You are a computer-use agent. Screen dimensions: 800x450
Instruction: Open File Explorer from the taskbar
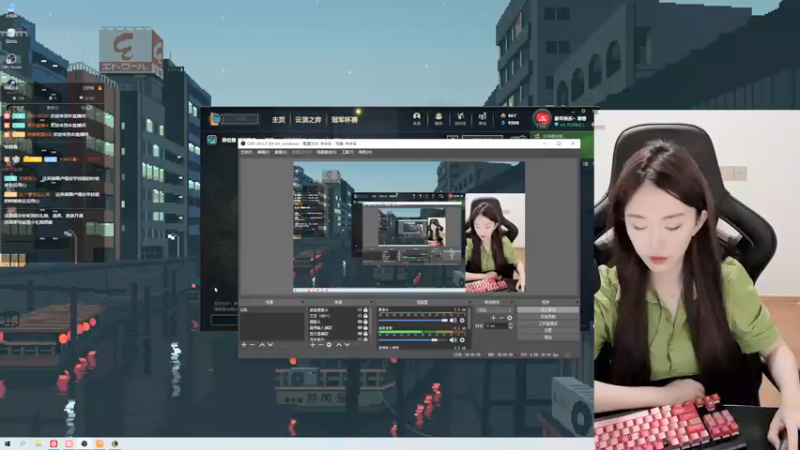coord(38,444)
